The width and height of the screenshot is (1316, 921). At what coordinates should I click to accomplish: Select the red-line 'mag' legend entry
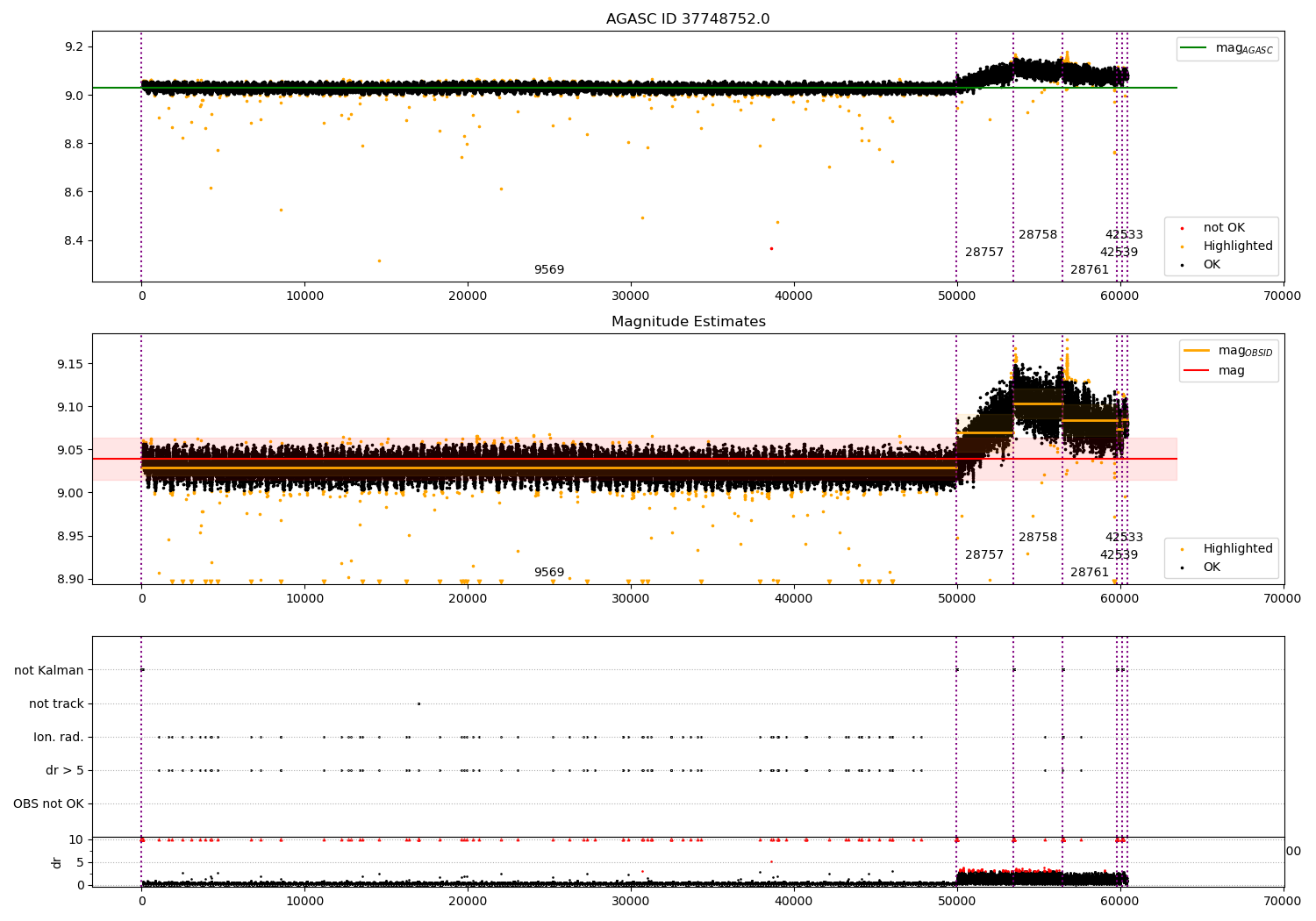click(1215, 371)
